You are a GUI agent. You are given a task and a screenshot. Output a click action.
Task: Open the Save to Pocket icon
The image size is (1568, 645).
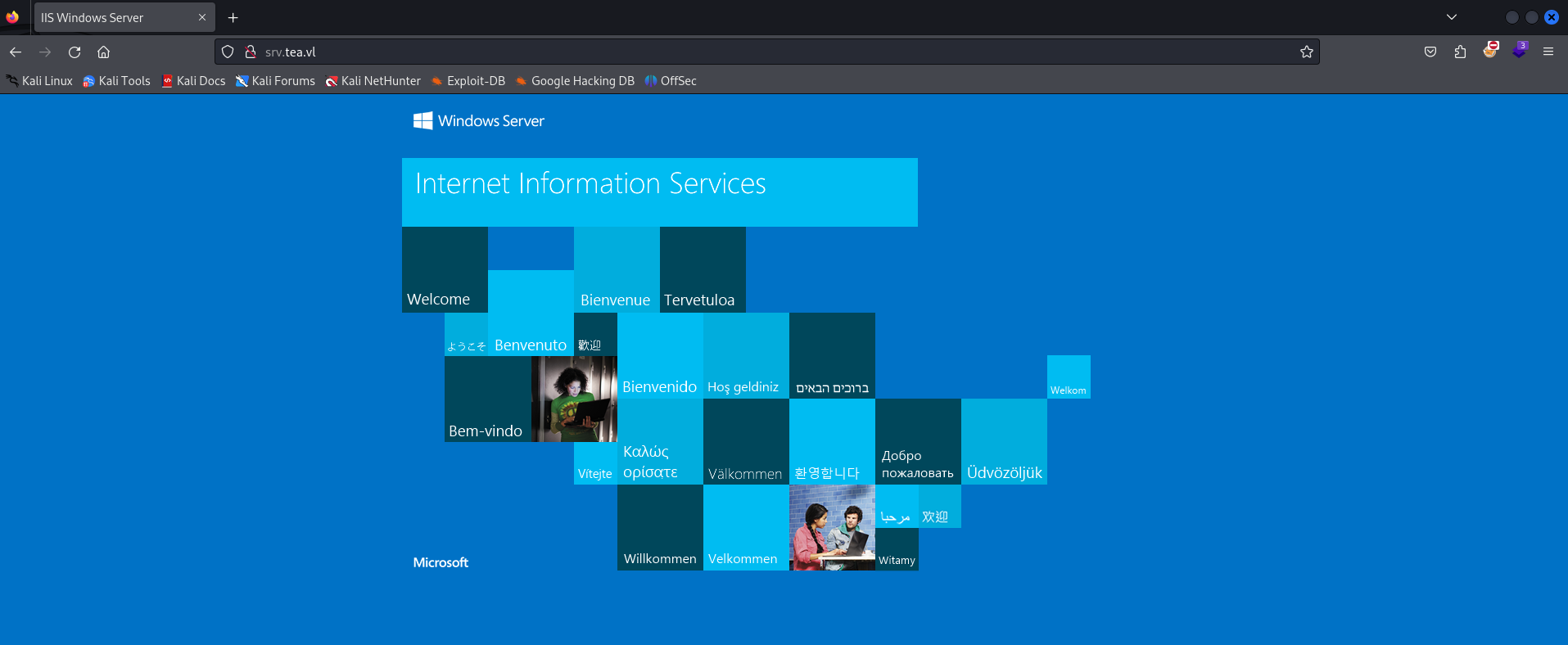click(1430, 52)
